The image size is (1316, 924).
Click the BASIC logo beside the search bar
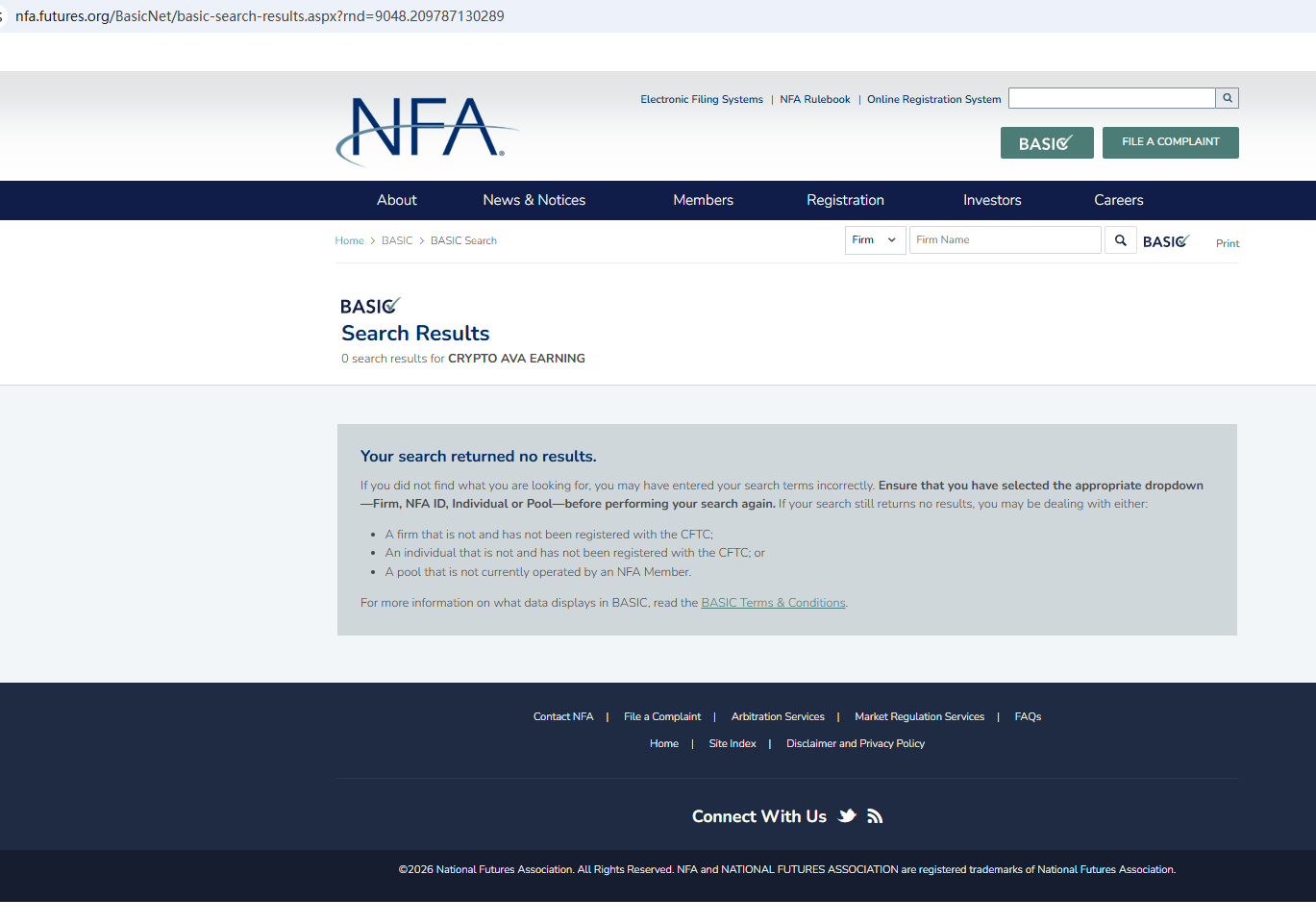pos(1166,241)
